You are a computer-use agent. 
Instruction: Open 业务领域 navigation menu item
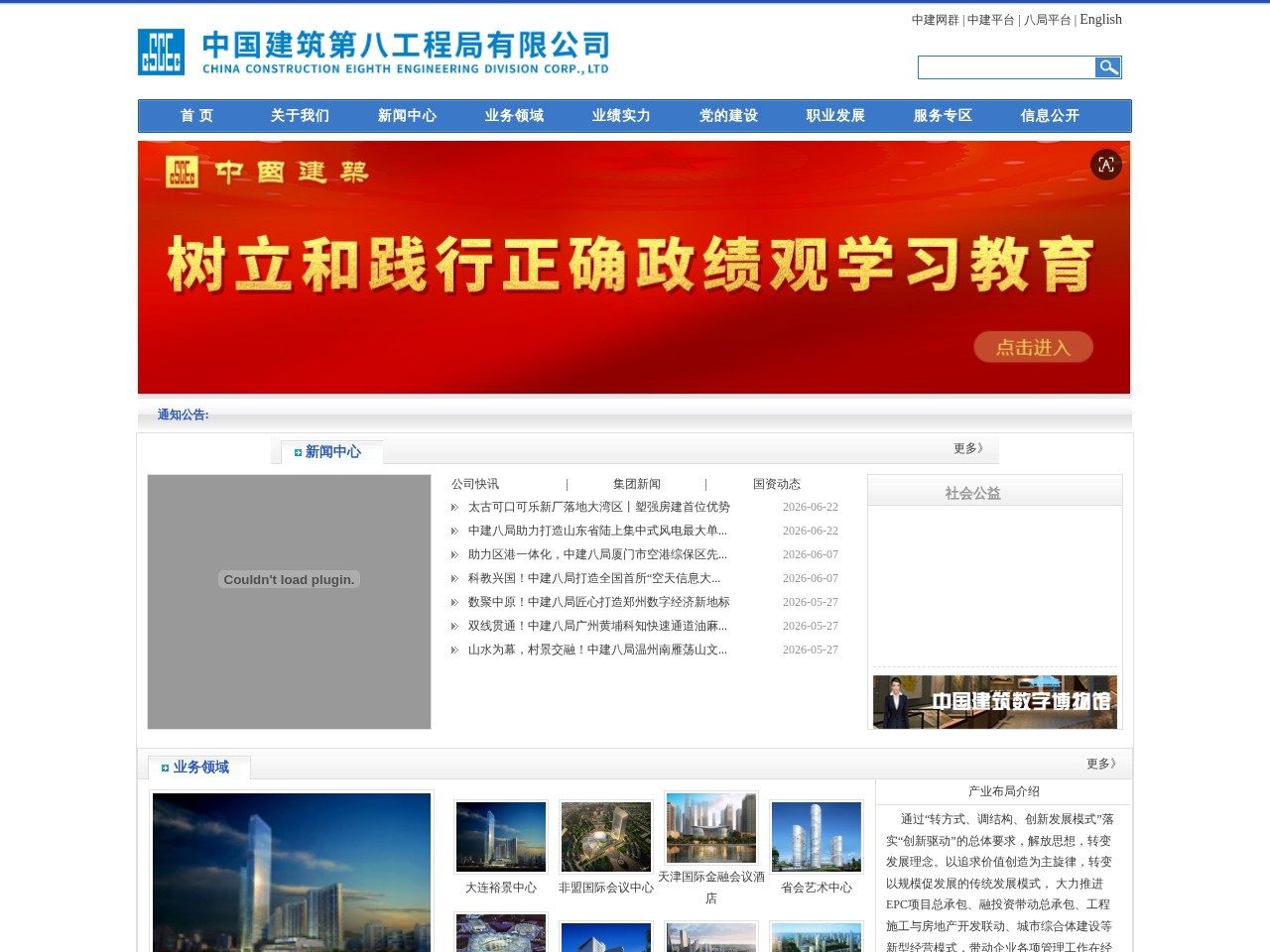pyautogui.click(x=514, y=116)
